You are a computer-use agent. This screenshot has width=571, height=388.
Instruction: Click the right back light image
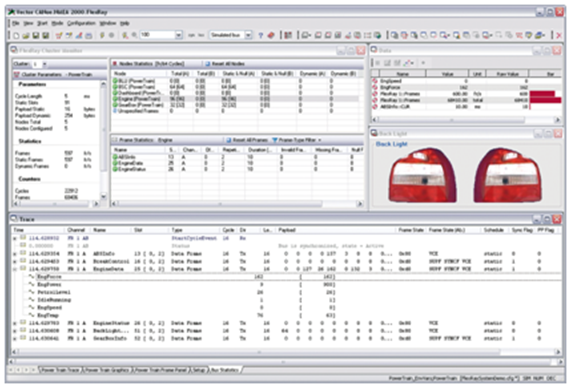click(507, 175)
